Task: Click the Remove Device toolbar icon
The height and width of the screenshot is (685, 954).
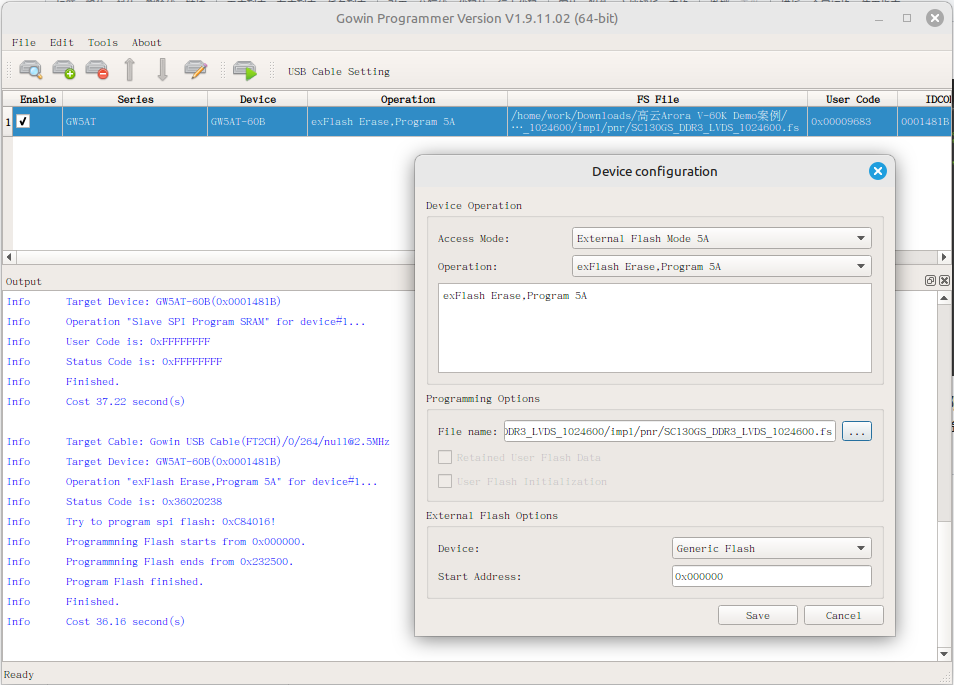Action: coord(97,70)
